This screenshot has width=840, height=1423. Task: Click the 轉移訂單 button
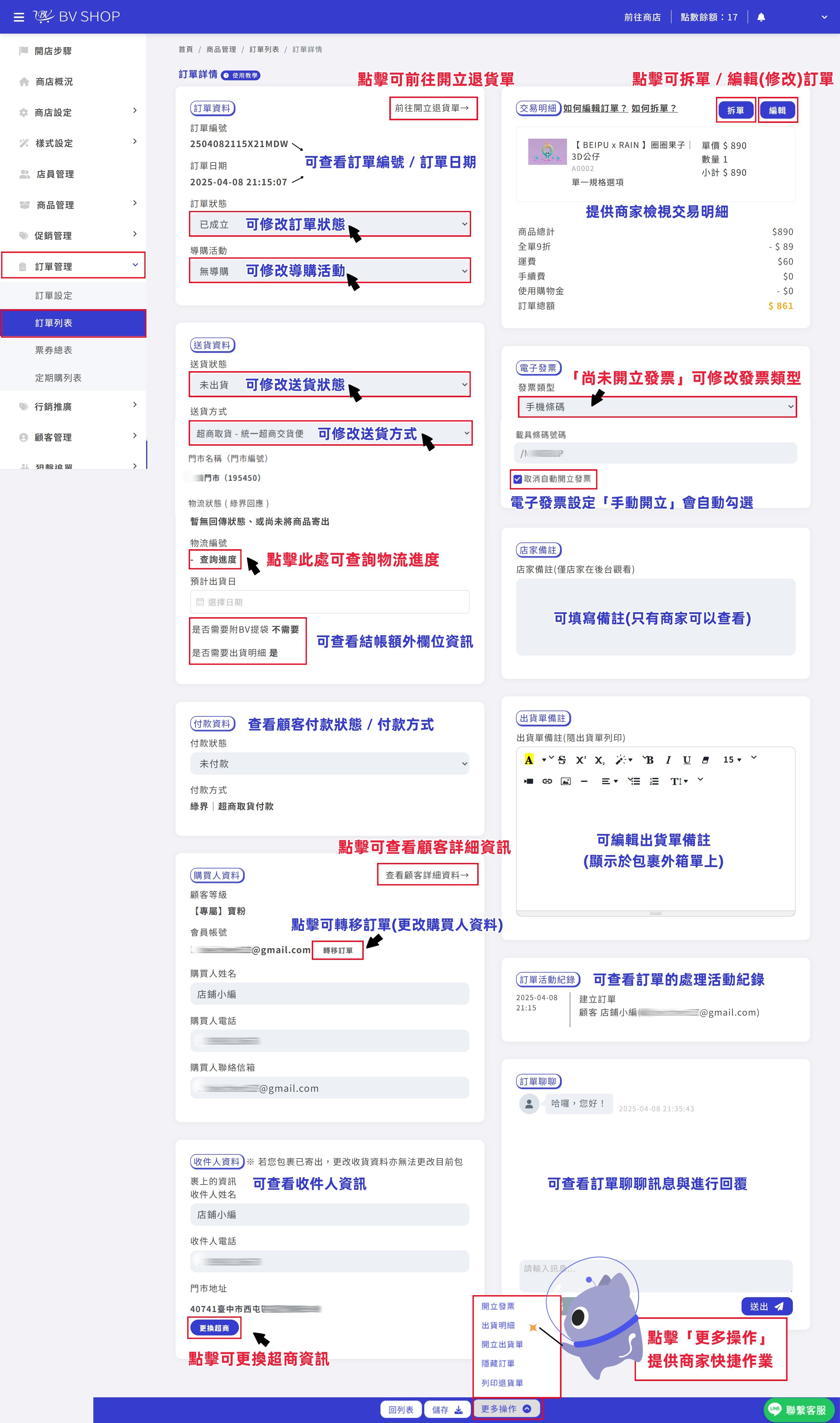[x=338, y=950]
